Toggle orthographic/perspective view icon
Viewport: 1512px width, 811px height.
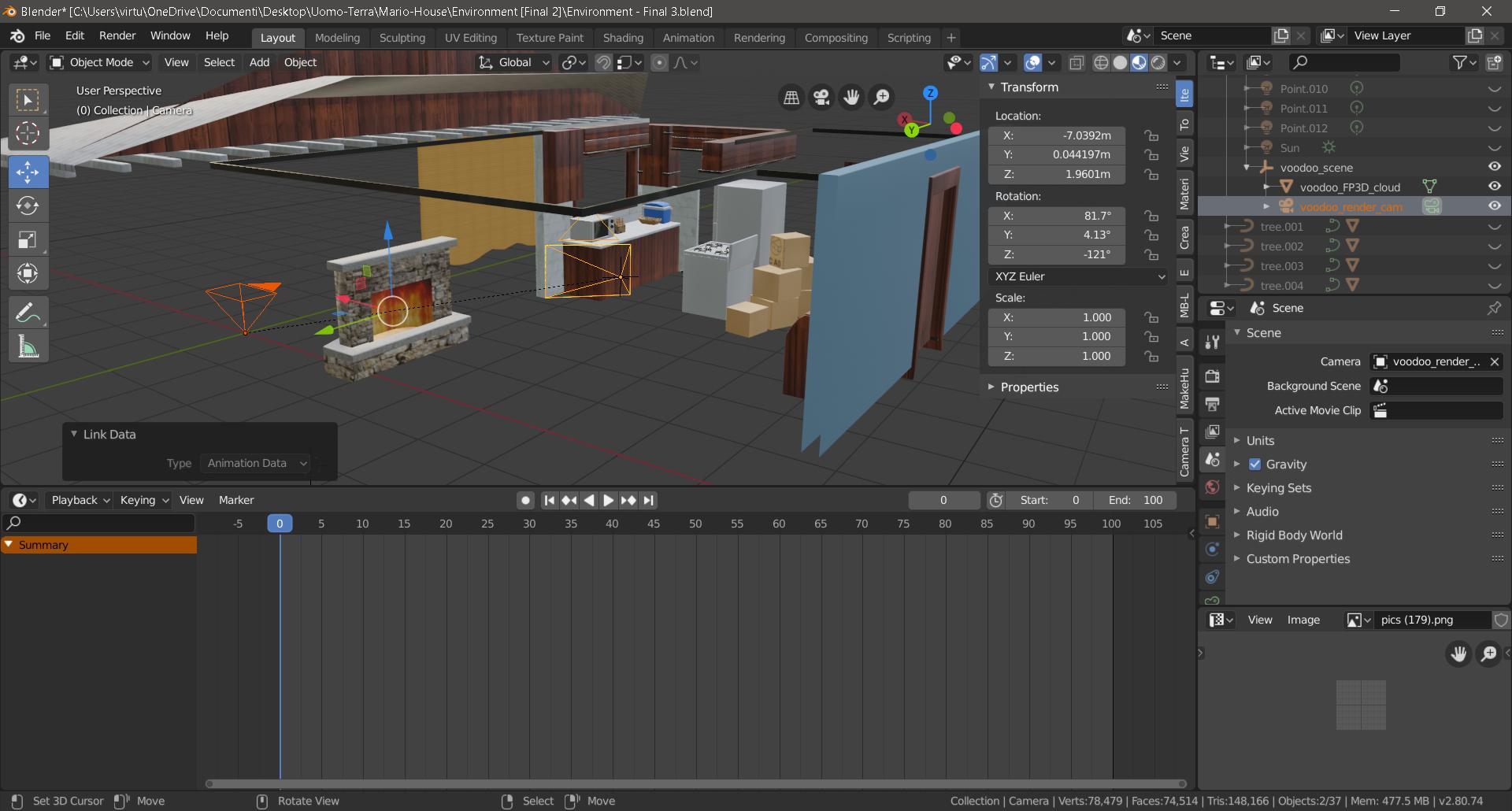coord(791,97)
